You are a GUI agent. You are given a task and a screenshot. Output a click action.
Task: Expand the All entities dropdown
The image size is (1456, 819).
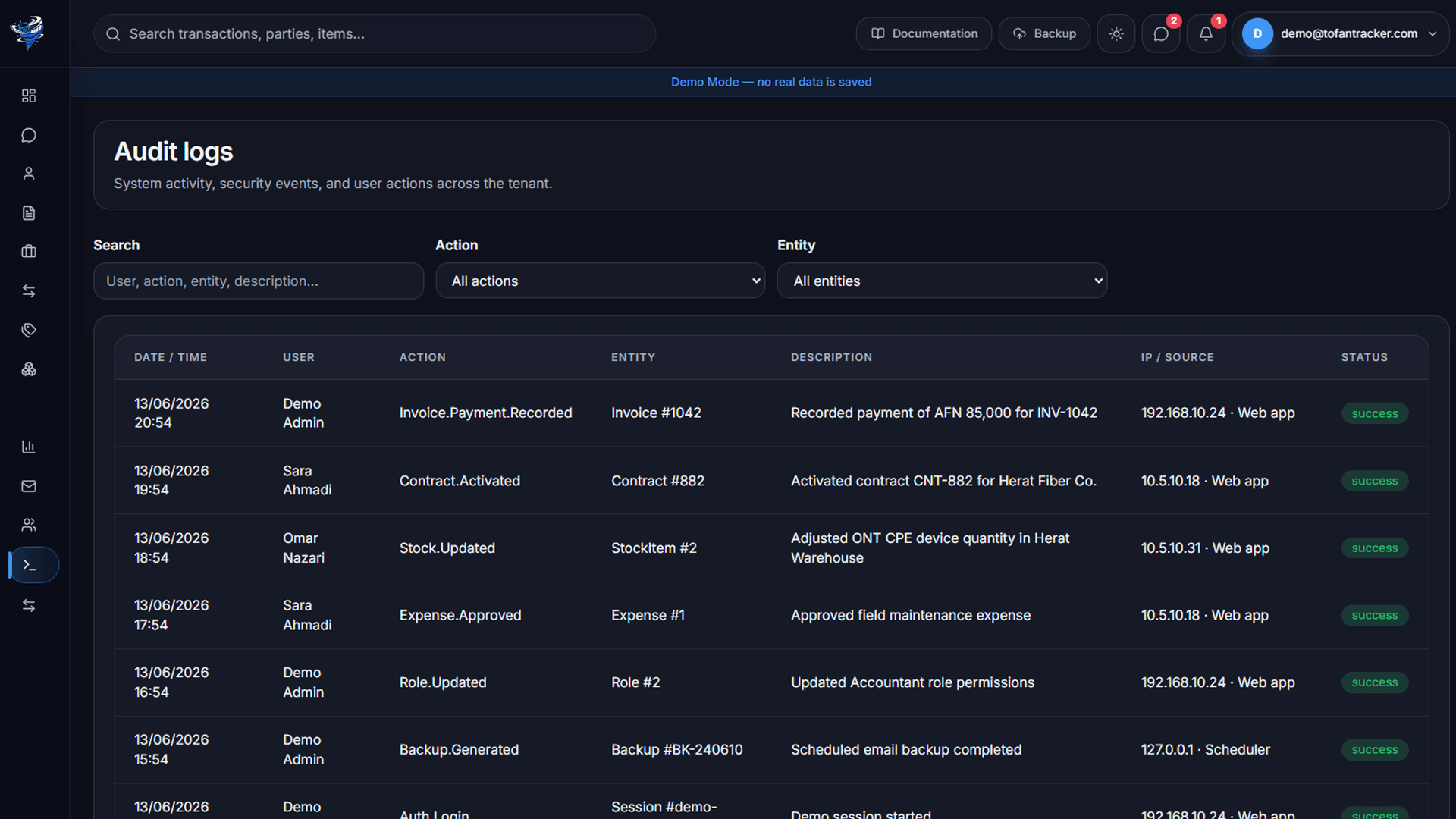pos(942,281)
